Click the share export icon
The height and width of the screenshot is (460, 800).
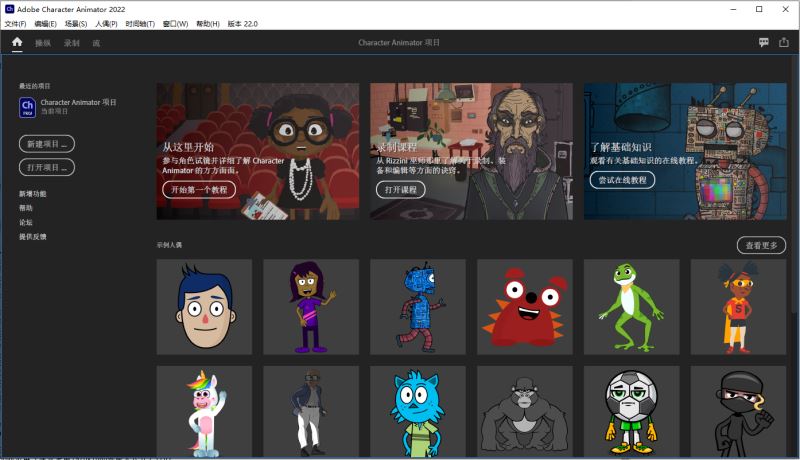(x=784, y=43)
